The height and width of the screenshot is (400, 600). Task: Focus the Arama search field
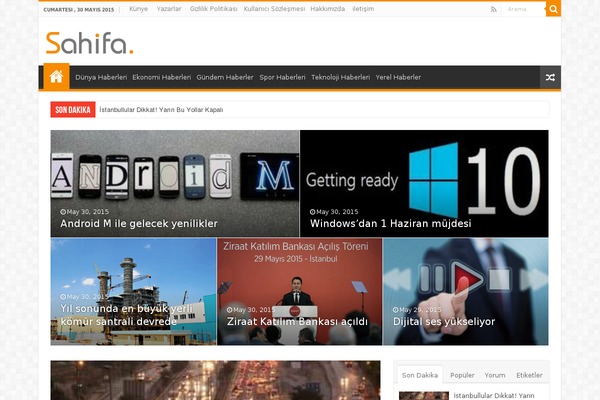(x=523, y=9)
